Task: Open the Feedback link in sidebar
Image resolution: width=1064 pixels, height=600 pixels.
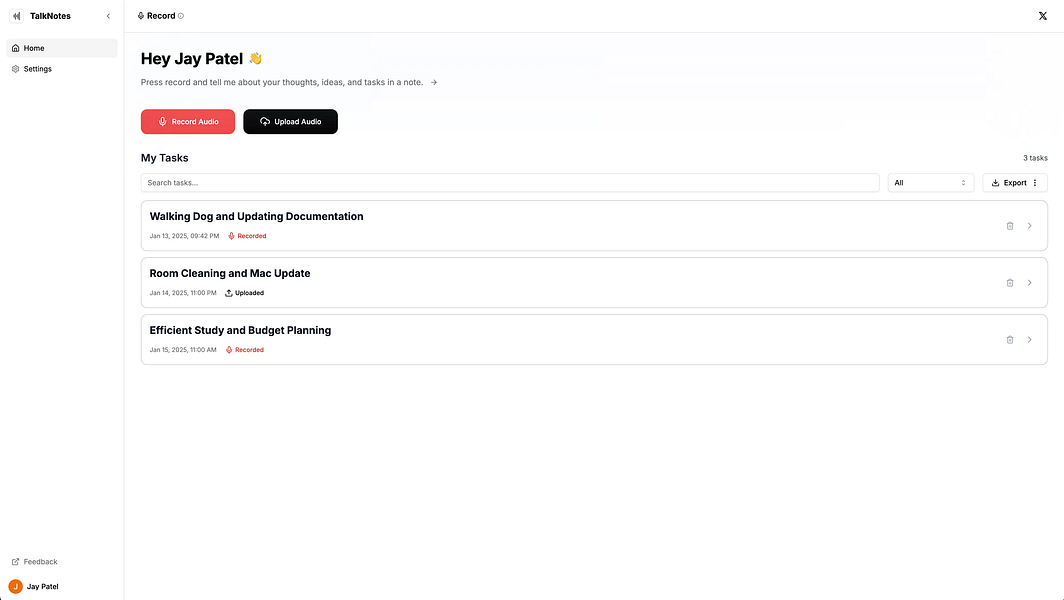Action: [x=35, y=562]
